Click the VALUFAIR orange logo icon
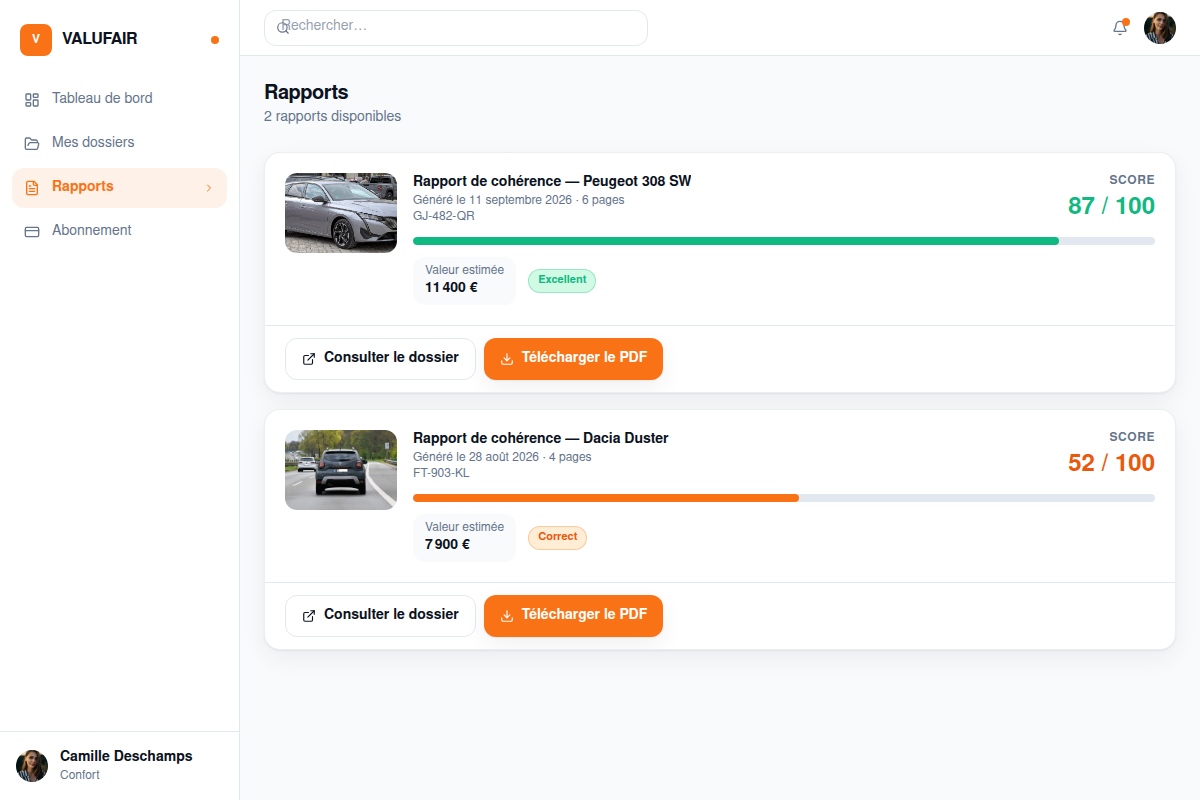Image resolution: width=1200 pixels, height=800 pixels. [36, 40]
